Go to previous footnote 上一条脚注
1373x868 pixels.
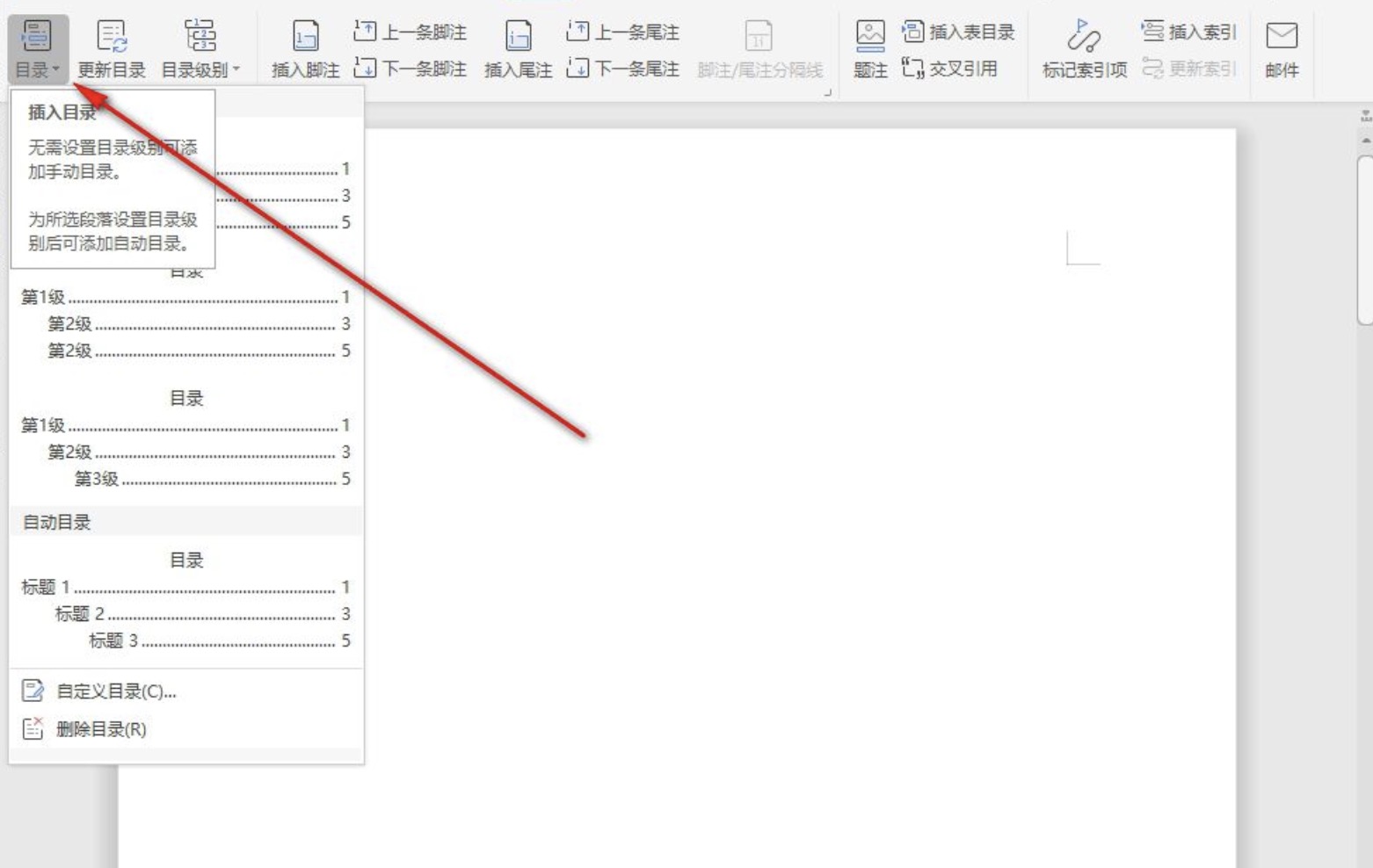[x=410, y=33]
